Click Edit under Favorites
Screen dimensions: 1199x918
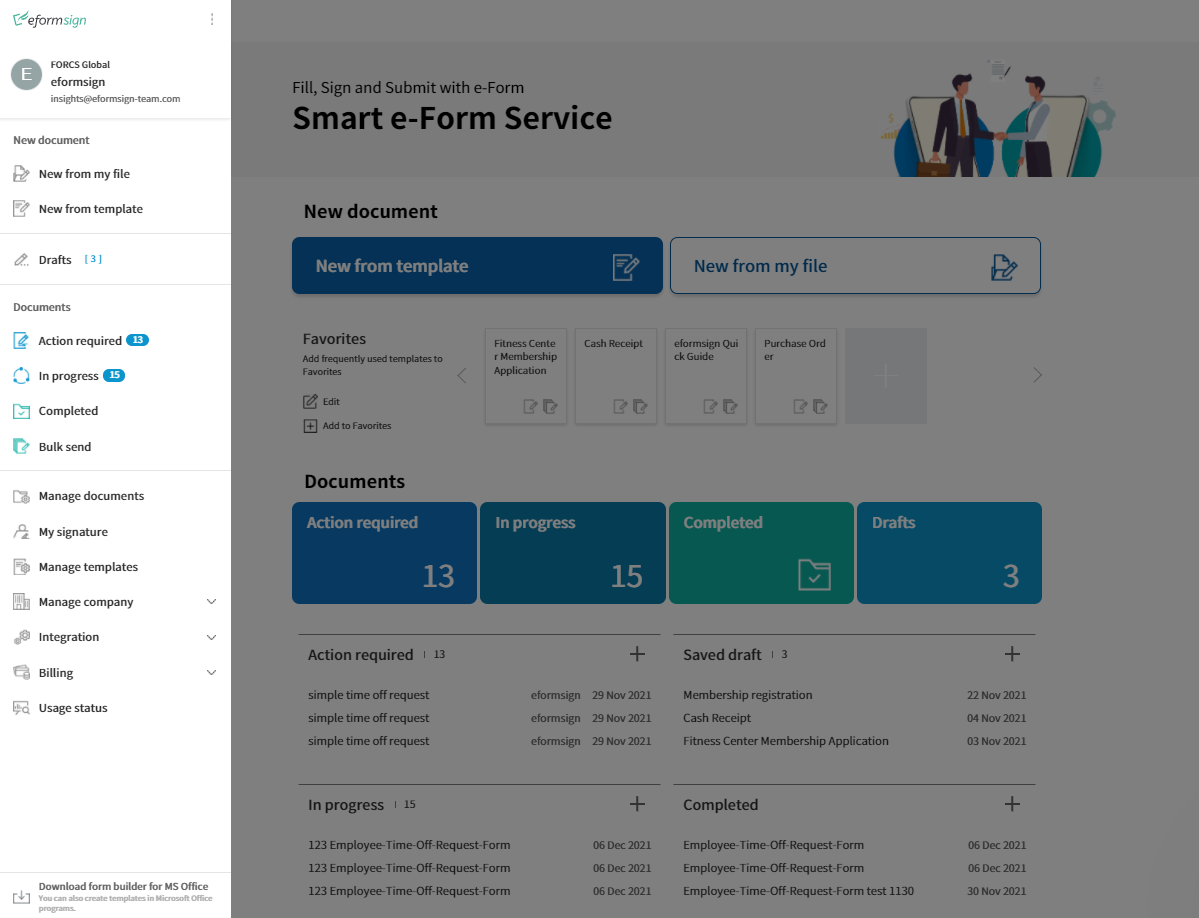click(x=321, y=401)
